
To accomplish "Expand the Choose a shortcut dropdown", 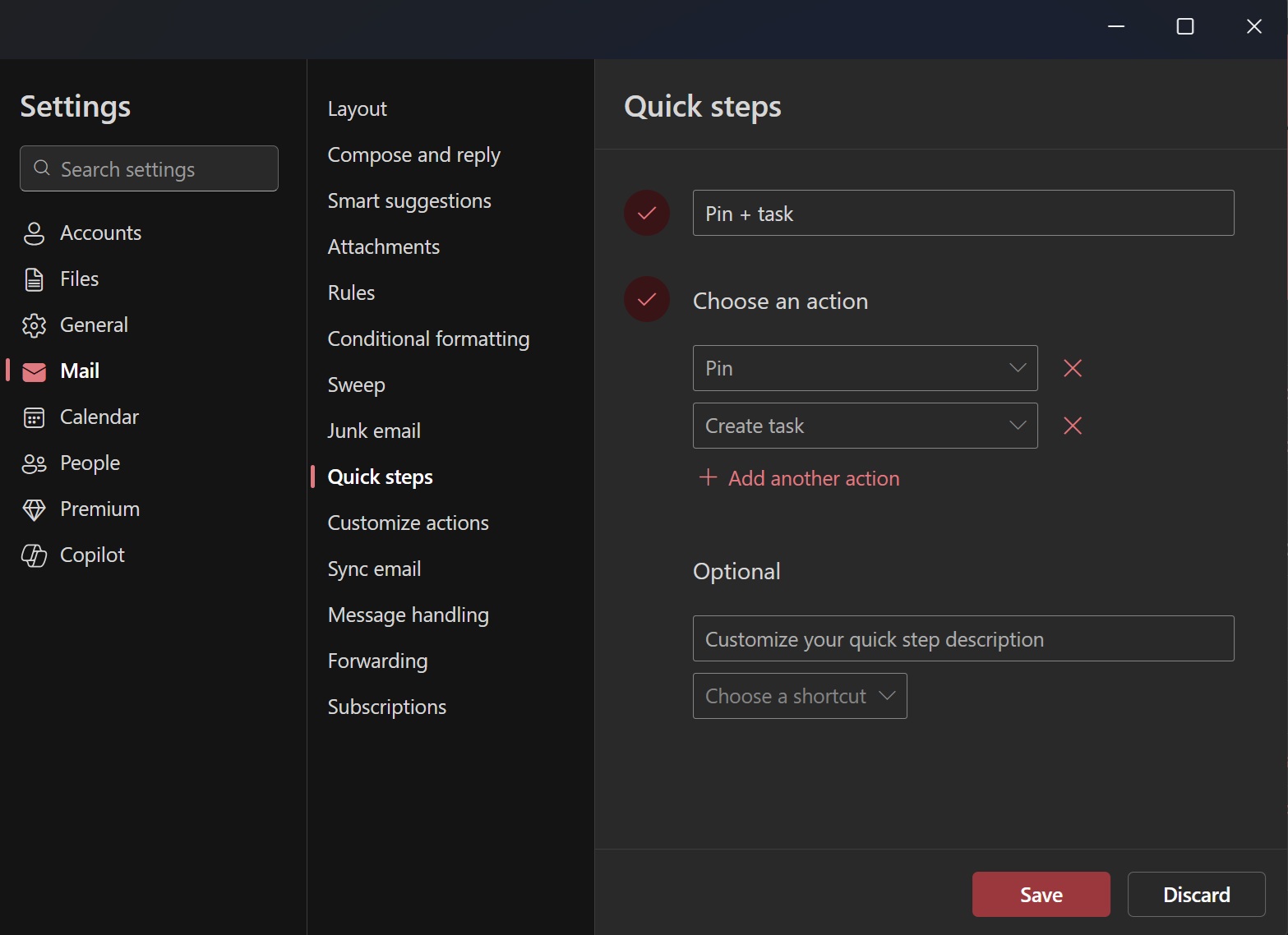I will (x=799, y=696).
